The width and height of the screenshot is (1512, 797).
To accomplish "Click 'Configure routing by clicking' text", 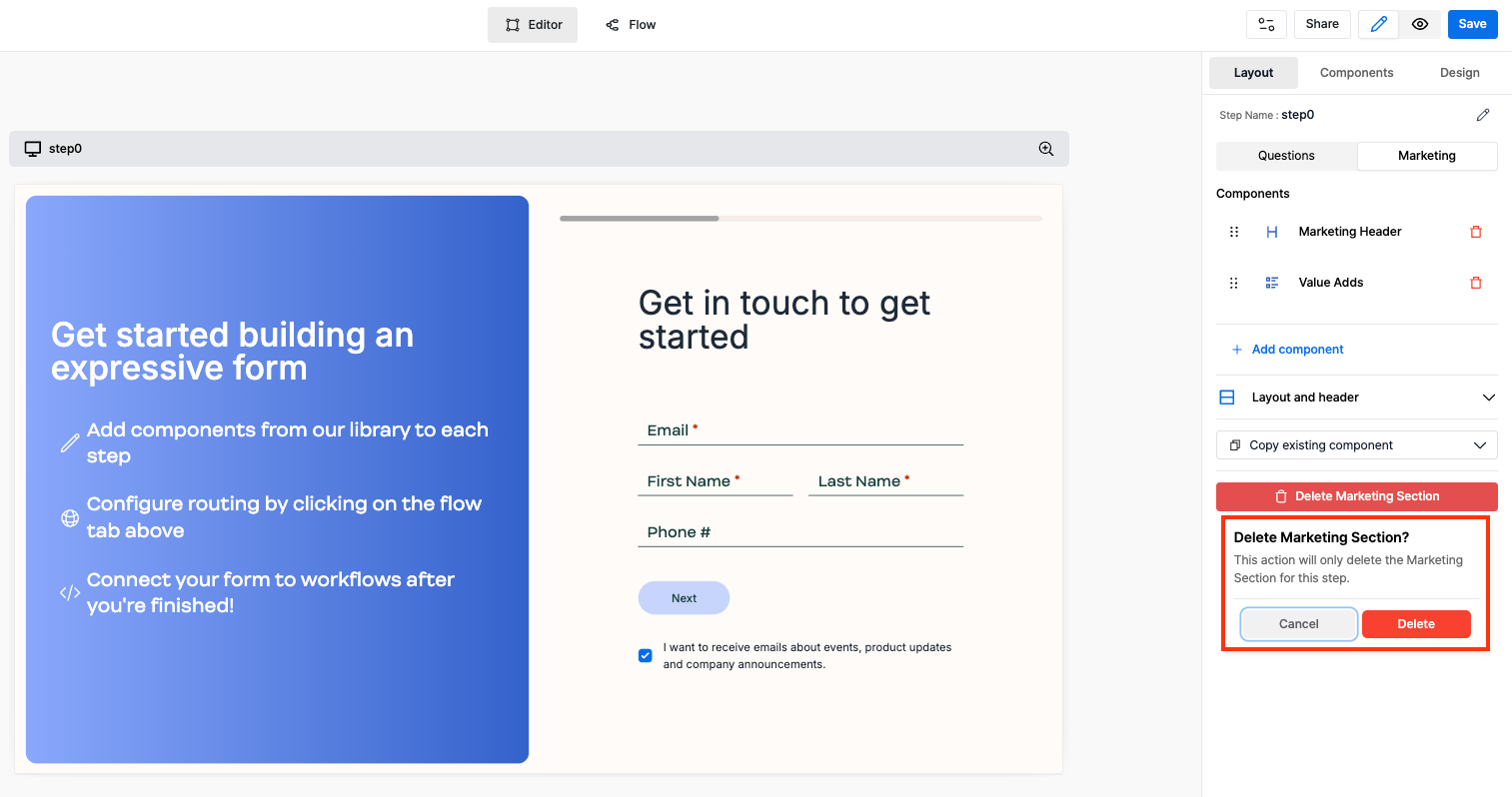I will click(285, 516).
